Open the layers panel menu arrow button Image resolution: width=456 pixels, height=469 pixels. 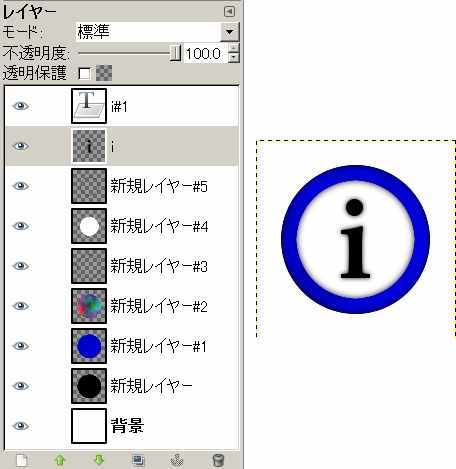pyautogui.click(x=229, y=12)
